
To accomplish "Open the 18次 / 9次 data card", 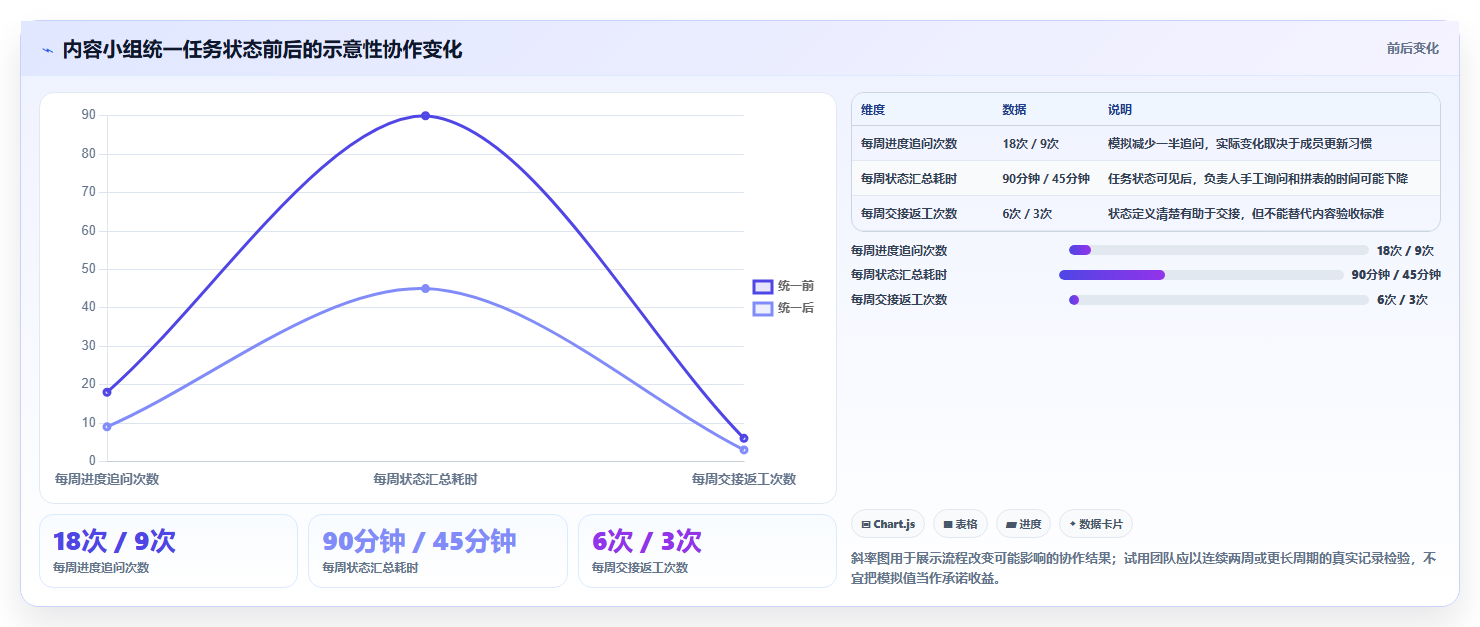I will point(168,551).
